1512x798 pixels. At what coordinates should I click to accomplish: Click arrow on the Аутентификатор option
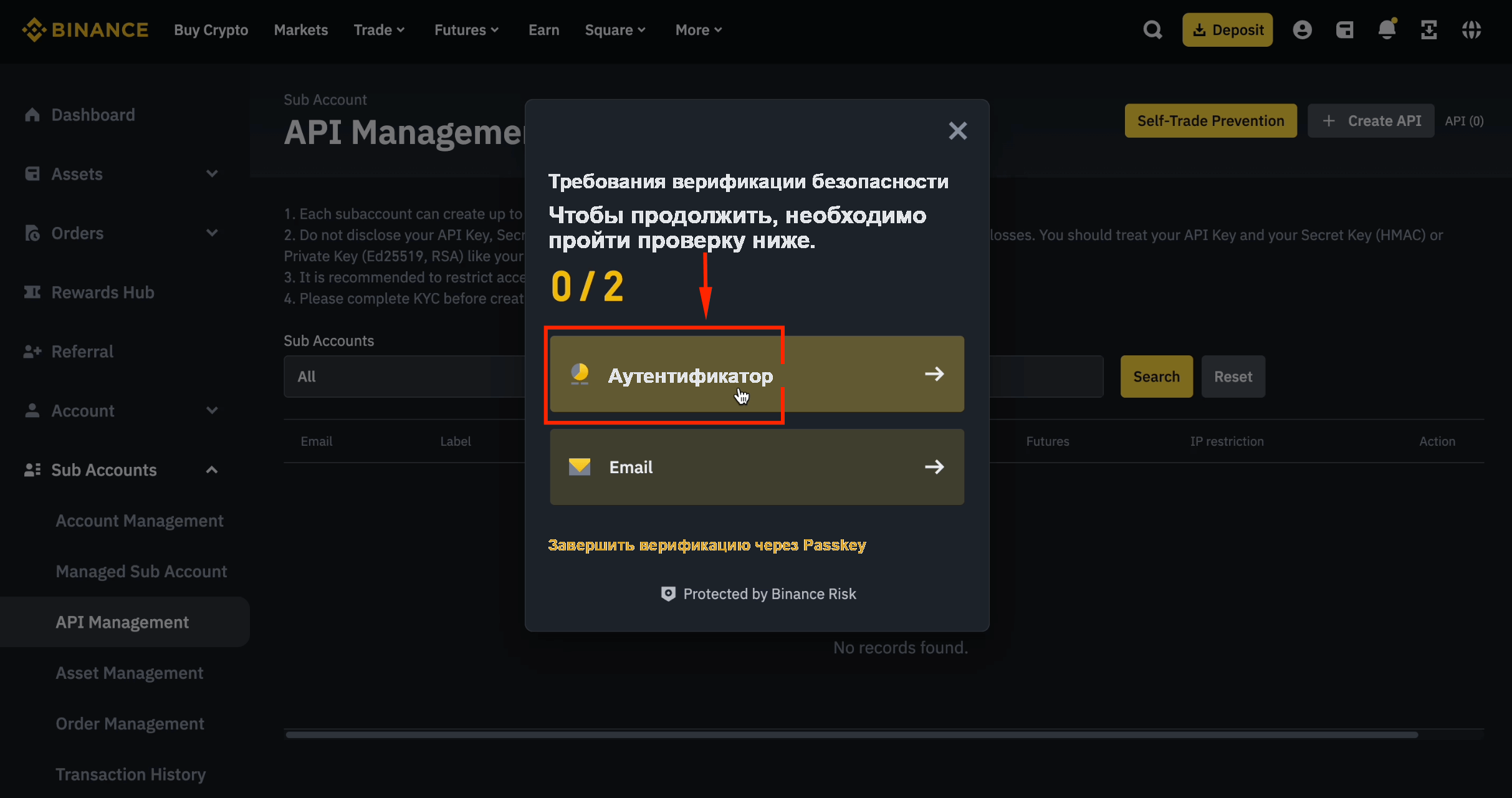[x=934, y=374]
